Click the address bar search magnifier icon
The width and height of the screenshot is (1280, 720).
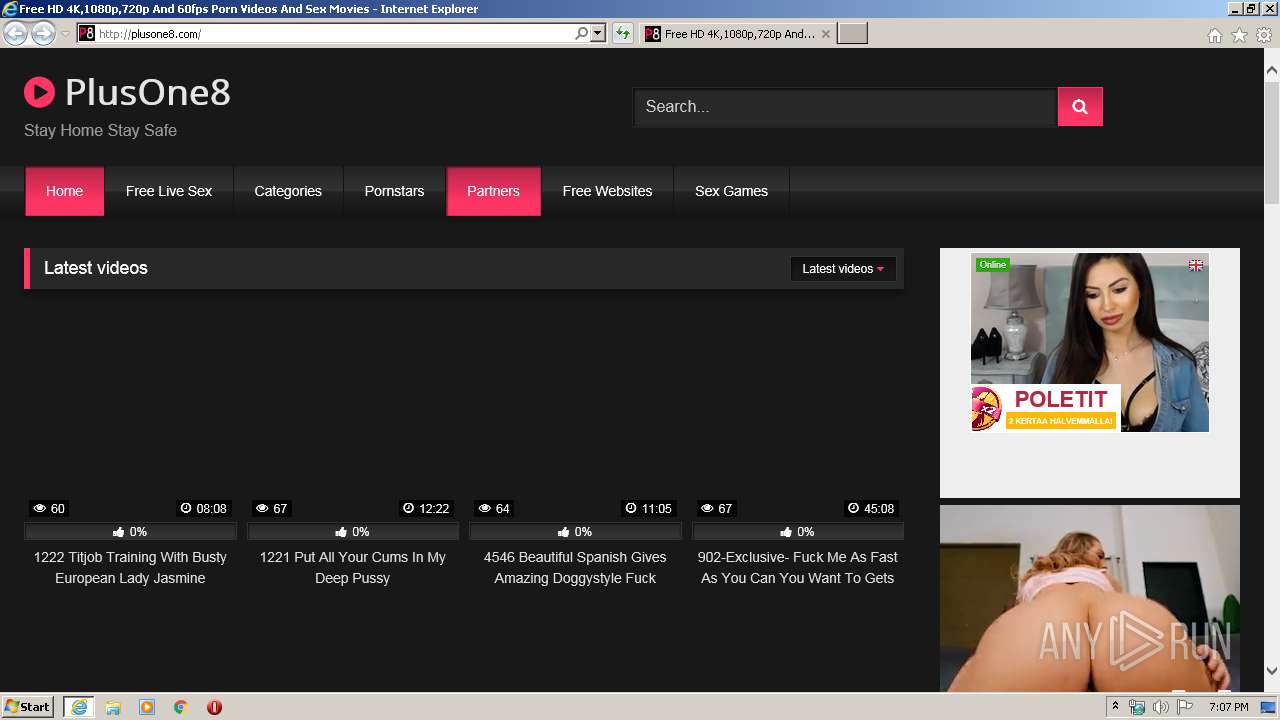pos(581,34)
